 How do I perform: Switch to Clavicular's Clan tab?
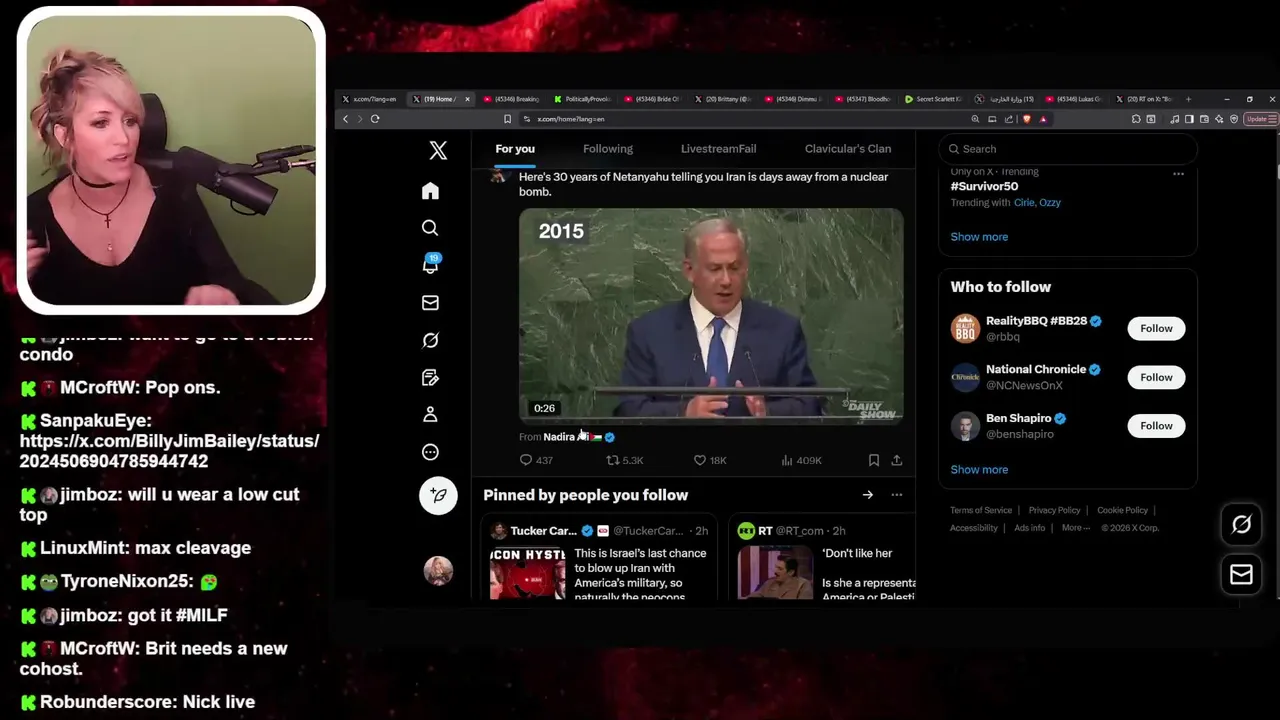pyautogui.click(x=848, y=149)
